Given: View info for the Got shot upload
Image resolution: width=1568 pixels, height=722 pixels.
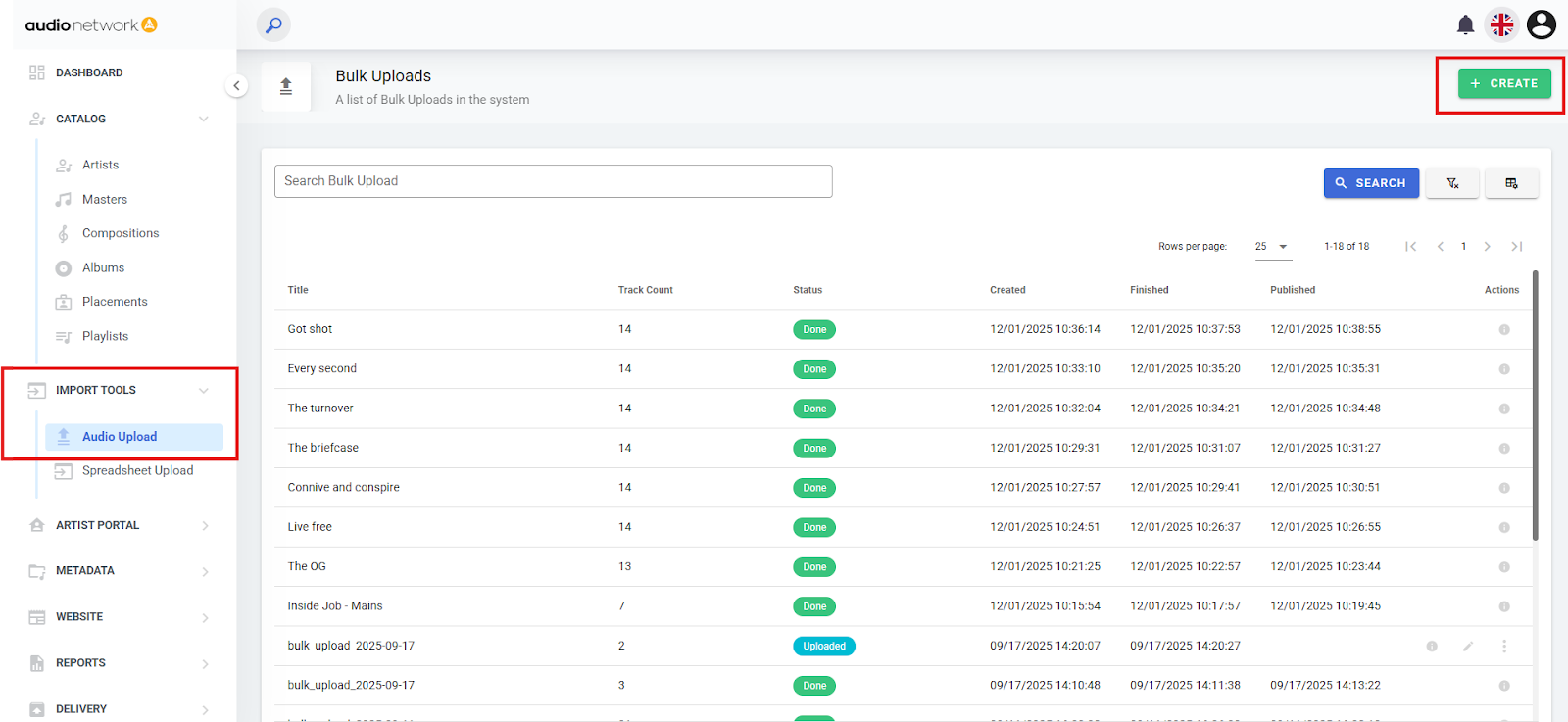Looking at the screenshot, I should tap(1504, 330).
